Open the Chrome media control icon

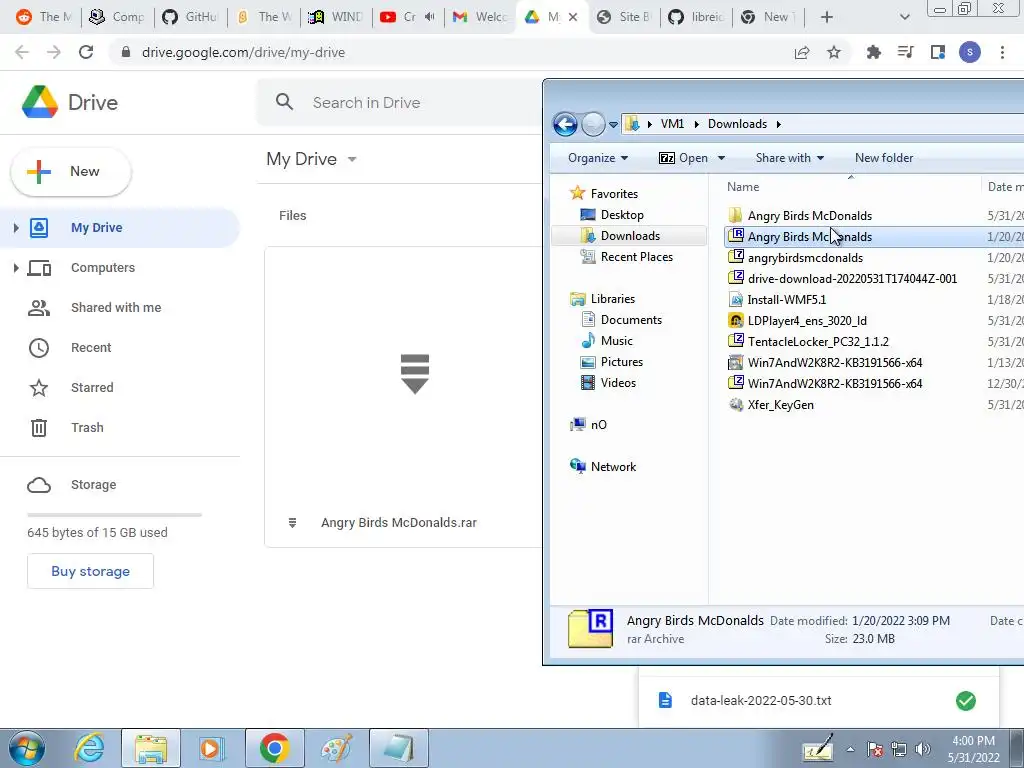905,52
